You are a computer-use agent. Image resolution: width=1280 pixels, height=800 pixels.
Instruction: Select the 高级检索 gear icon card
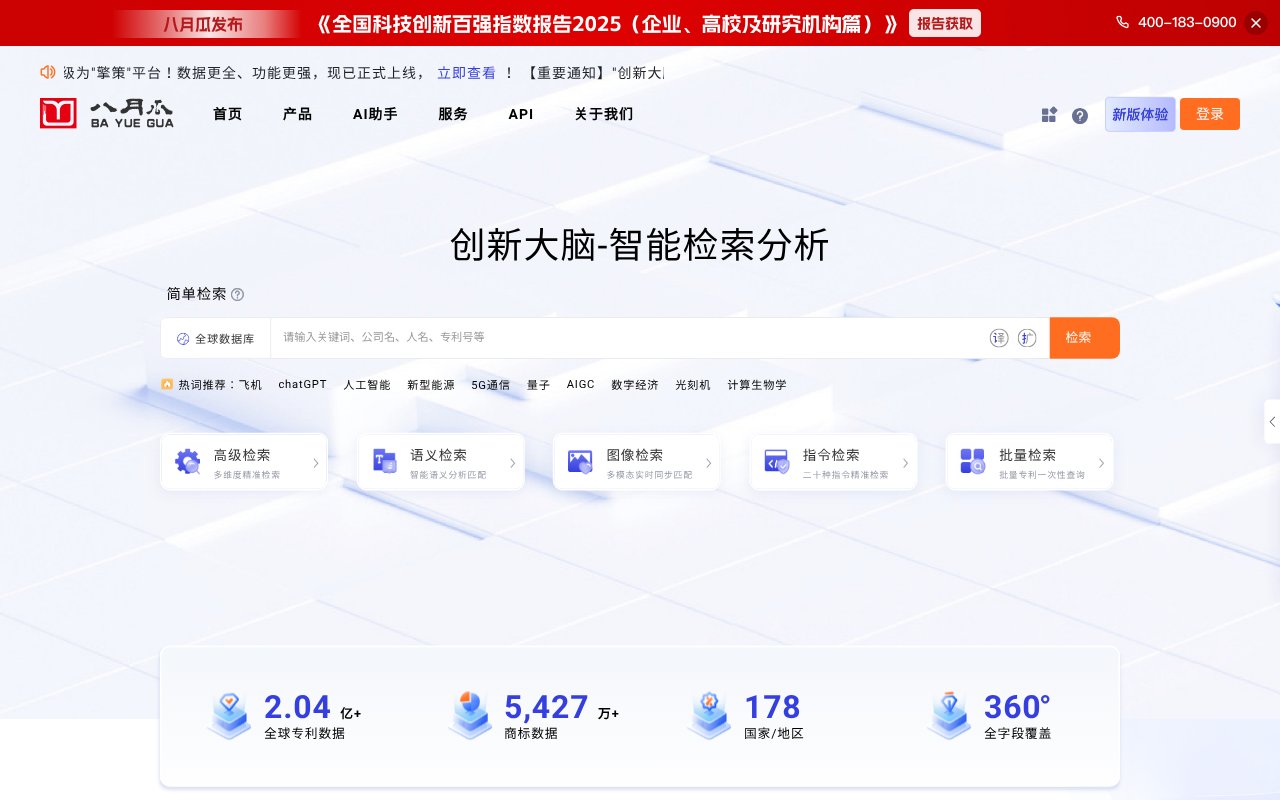coord(188,461)
